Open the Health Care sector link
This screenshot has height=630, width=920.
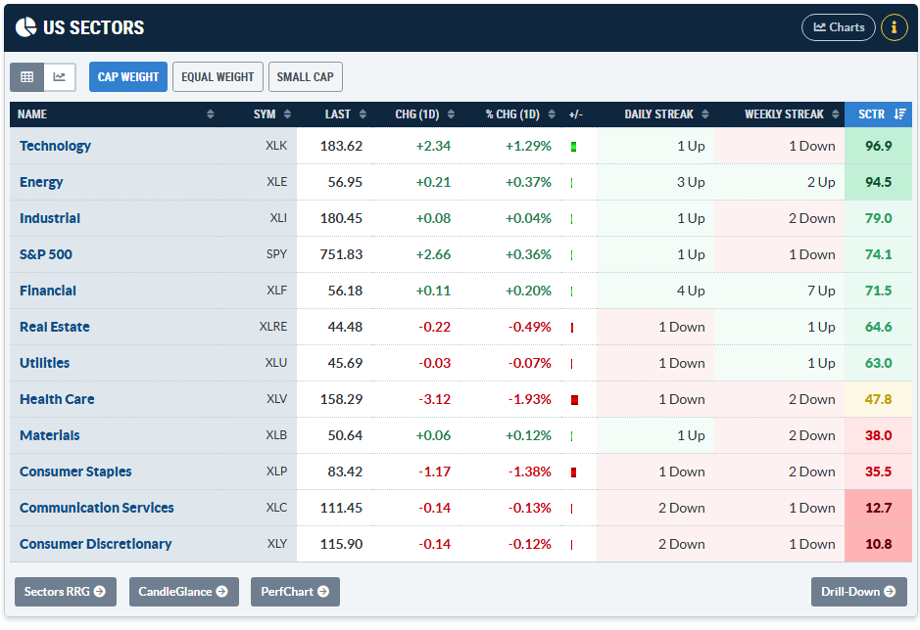(x=57, y=399)
